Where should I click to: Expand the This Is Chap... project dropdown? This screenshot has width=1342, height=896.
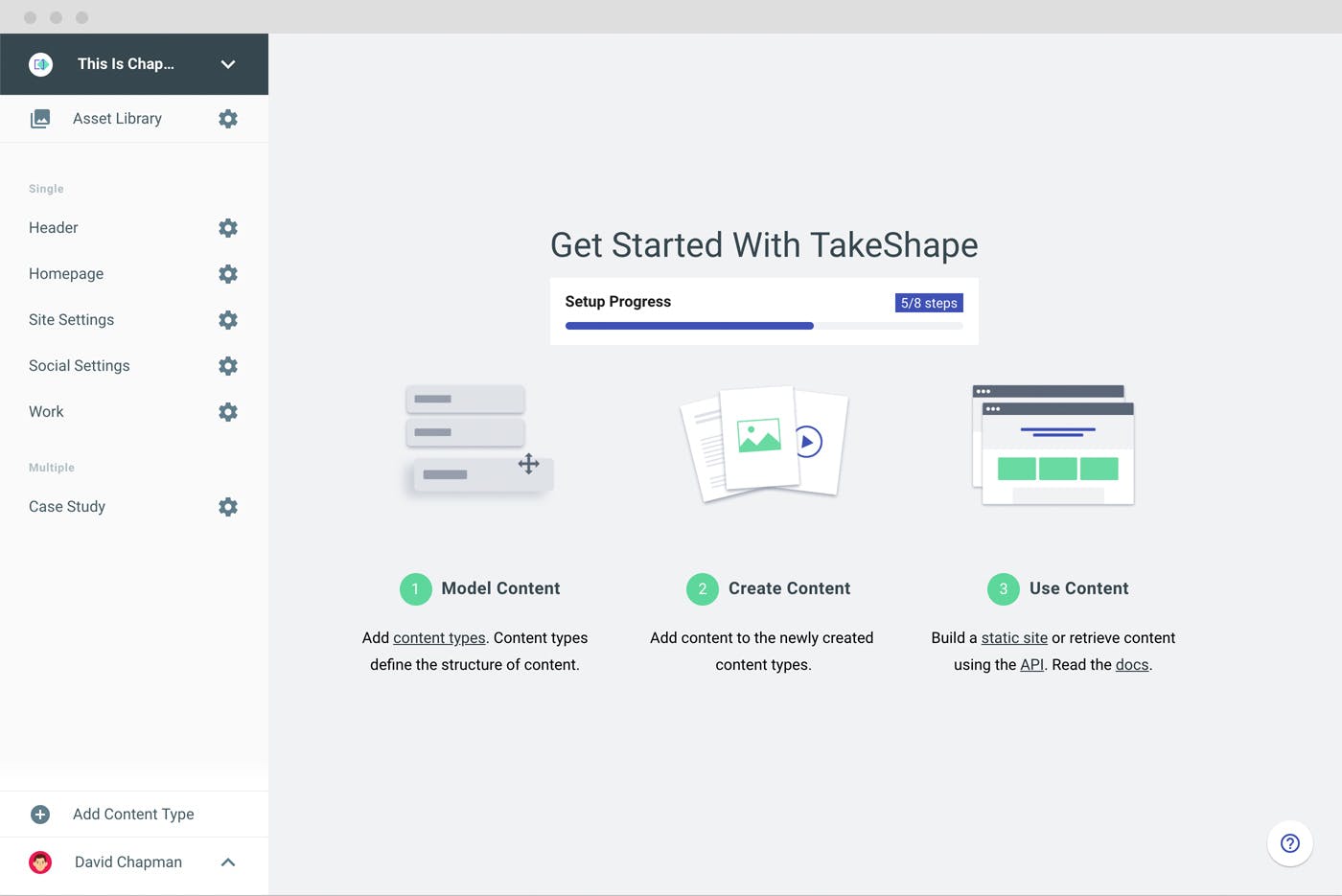[x=228, y=64]
